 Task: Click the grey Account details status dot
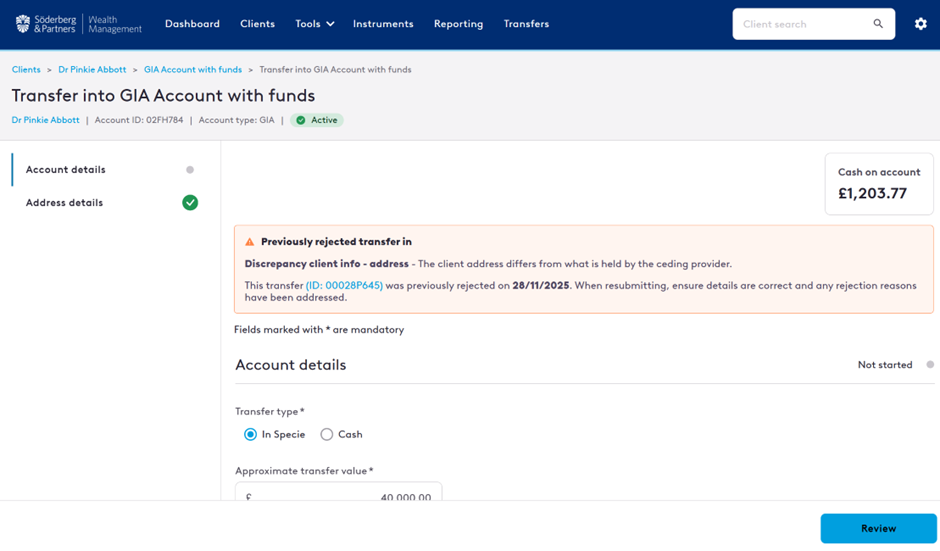click(x=190, y=170)
